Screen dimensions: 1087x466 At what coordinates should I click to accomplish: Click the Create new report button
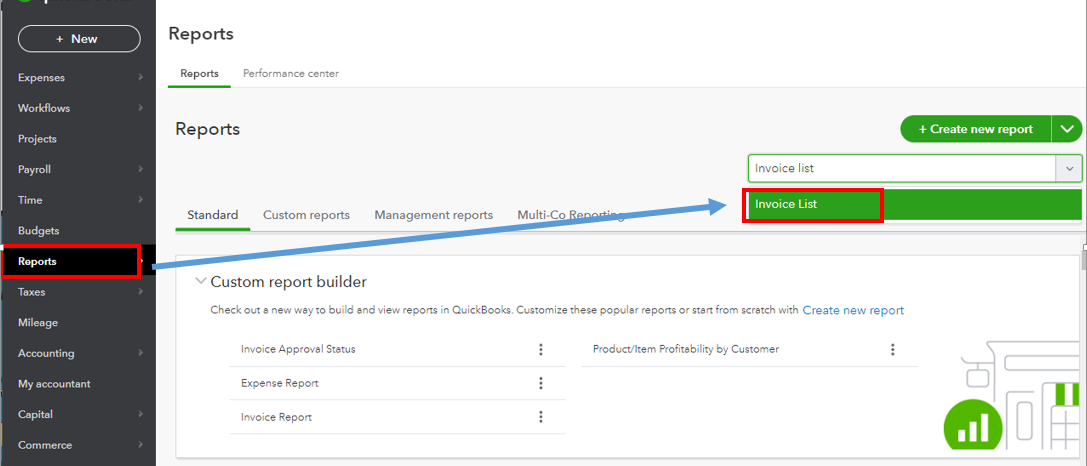pos(976,129)
